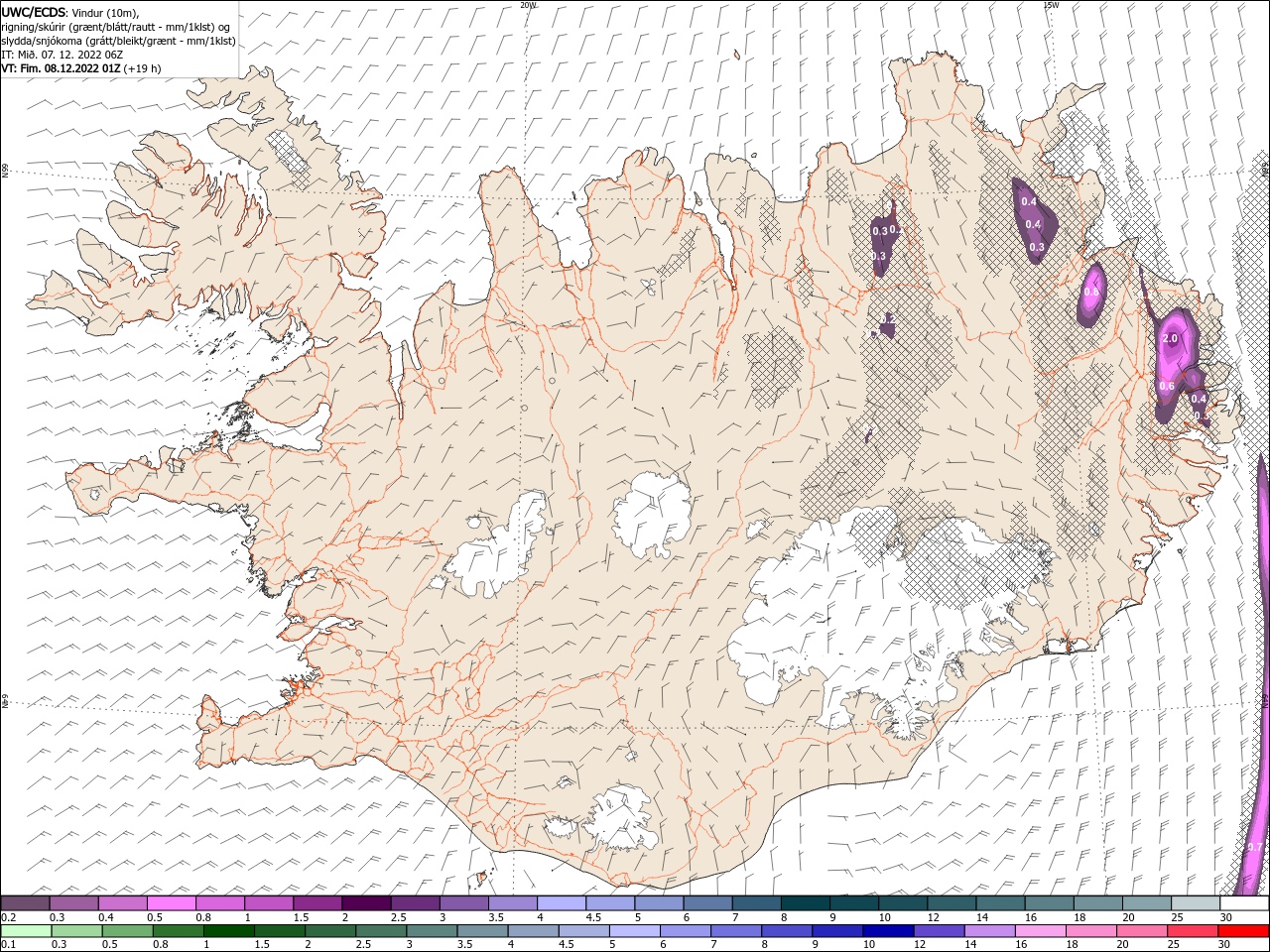The height and width of the screenshot is (952, 1270).
Task: Click the '0.1' label on the lower legend bar
Action: tap(8, 944)
